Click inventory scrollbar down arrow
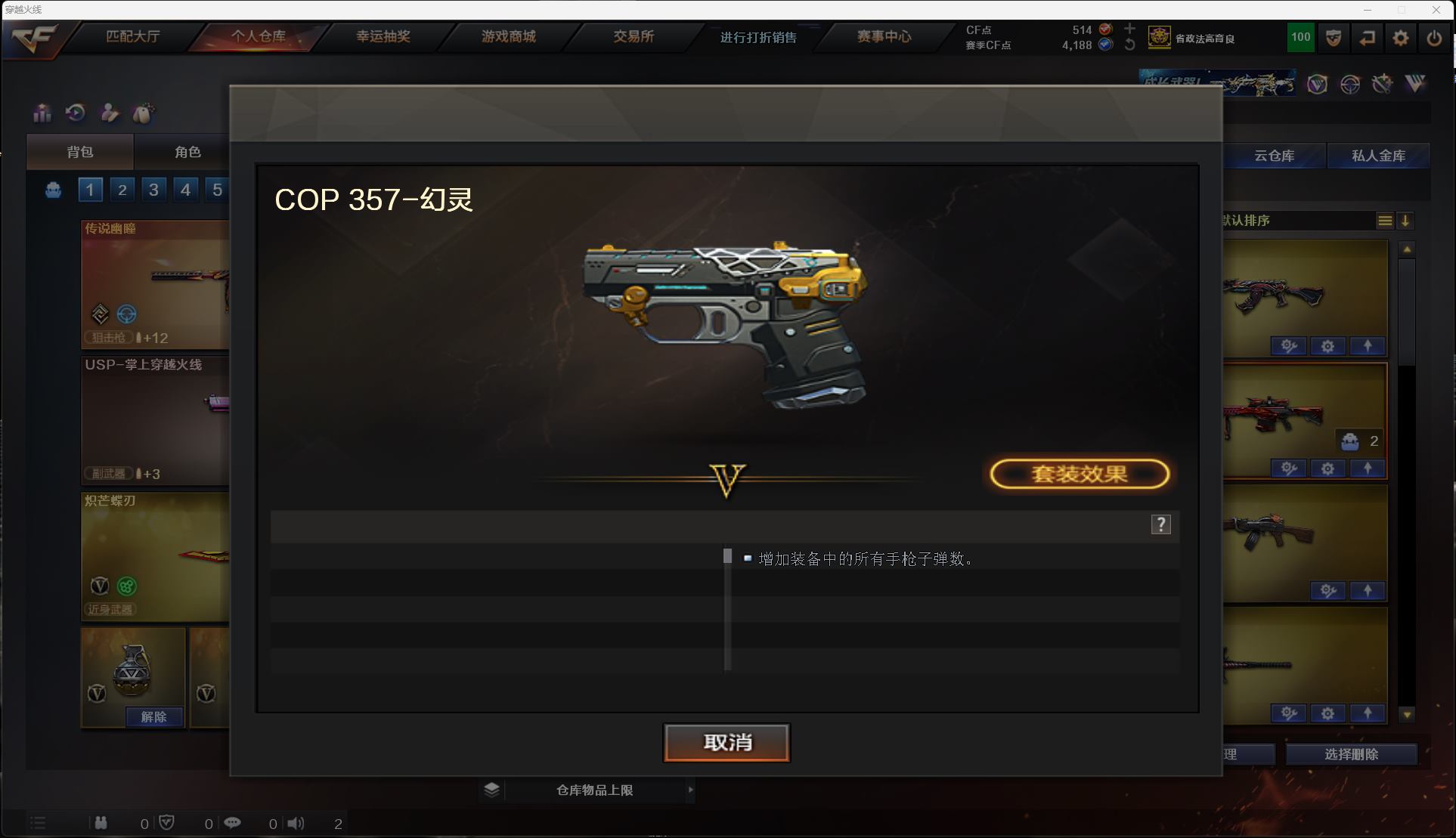Image resolution: width=1456 pixels, height=838 pixels. point(1406,714)
